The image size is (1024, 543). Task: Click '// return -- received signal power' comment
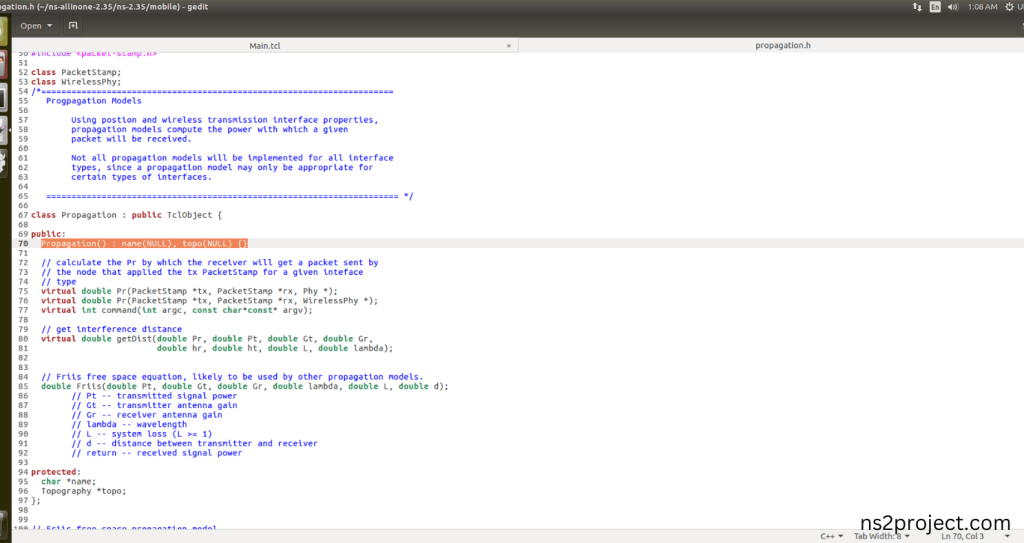(x=157, y=453)
